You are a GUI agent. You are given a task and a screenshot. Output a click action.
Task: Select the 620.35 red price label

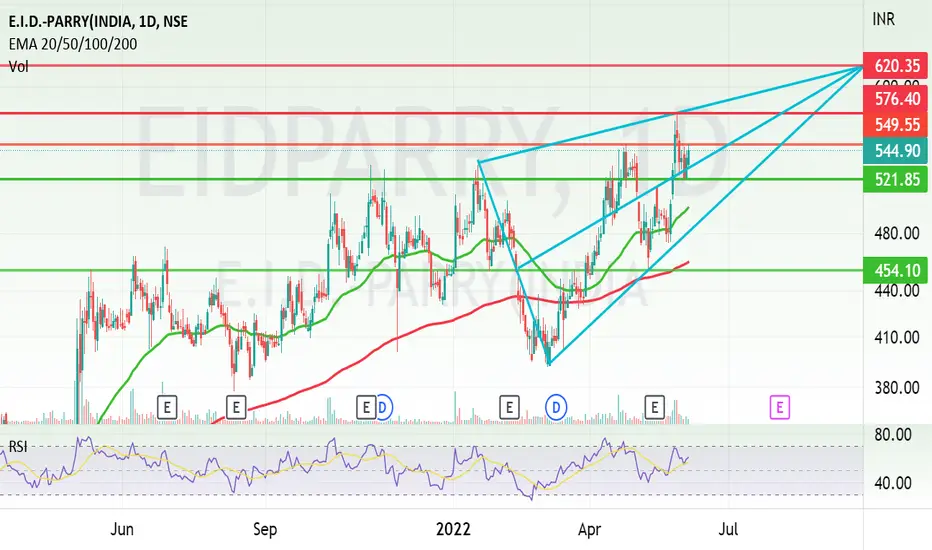click(x=895, y=65)
